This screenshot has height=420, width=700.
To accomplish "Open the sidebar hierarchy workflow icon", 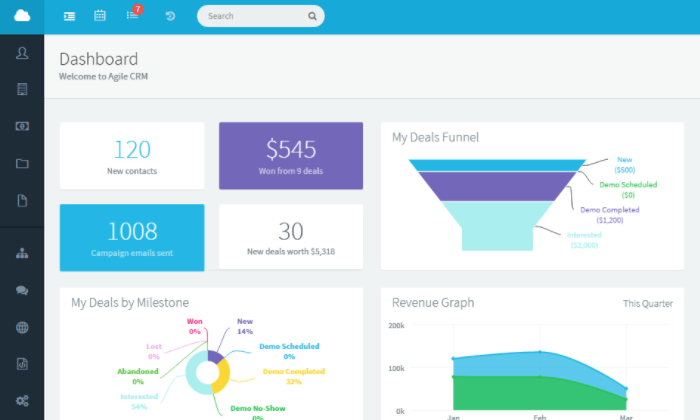I will click(x=22, y=253).
